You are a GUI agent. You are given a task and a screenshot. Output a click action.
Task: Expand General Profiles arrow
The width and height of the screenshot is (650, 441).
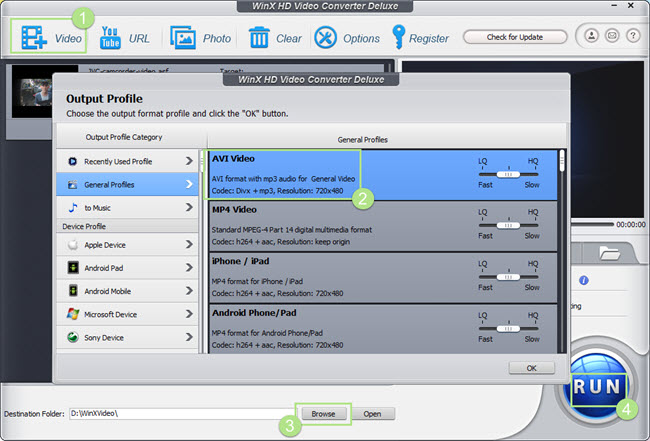(189, 184)
